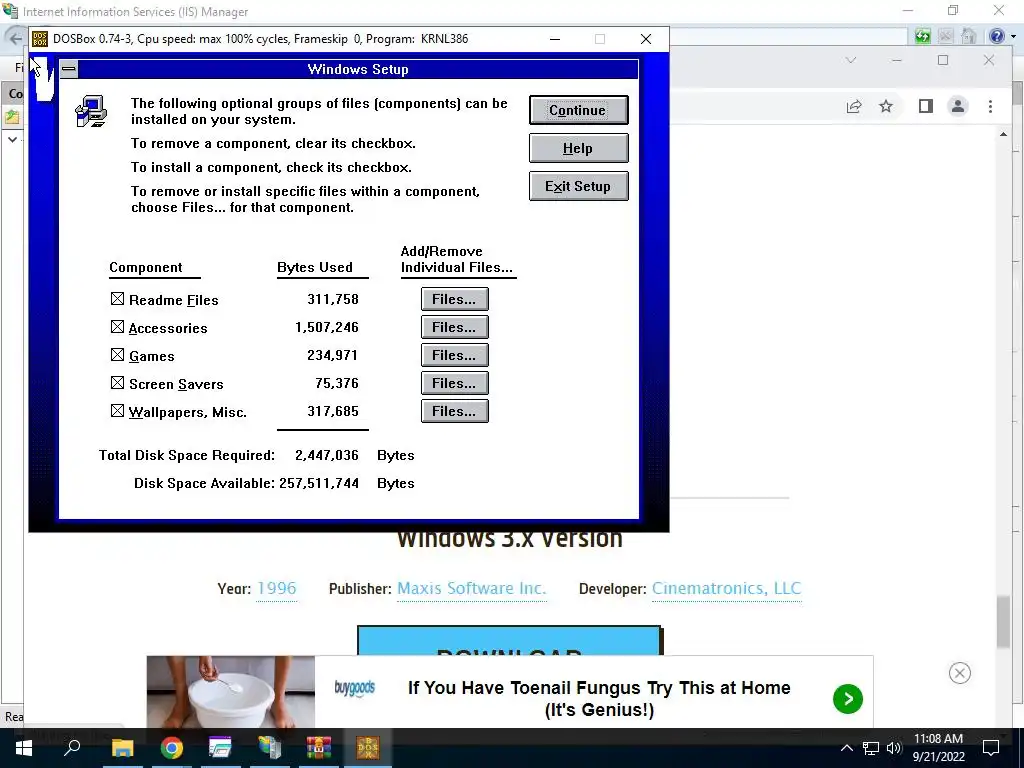Click the 257,511,744 disk space available value
The height and width of the screenshot is (768, 1024).
(319, 483)
